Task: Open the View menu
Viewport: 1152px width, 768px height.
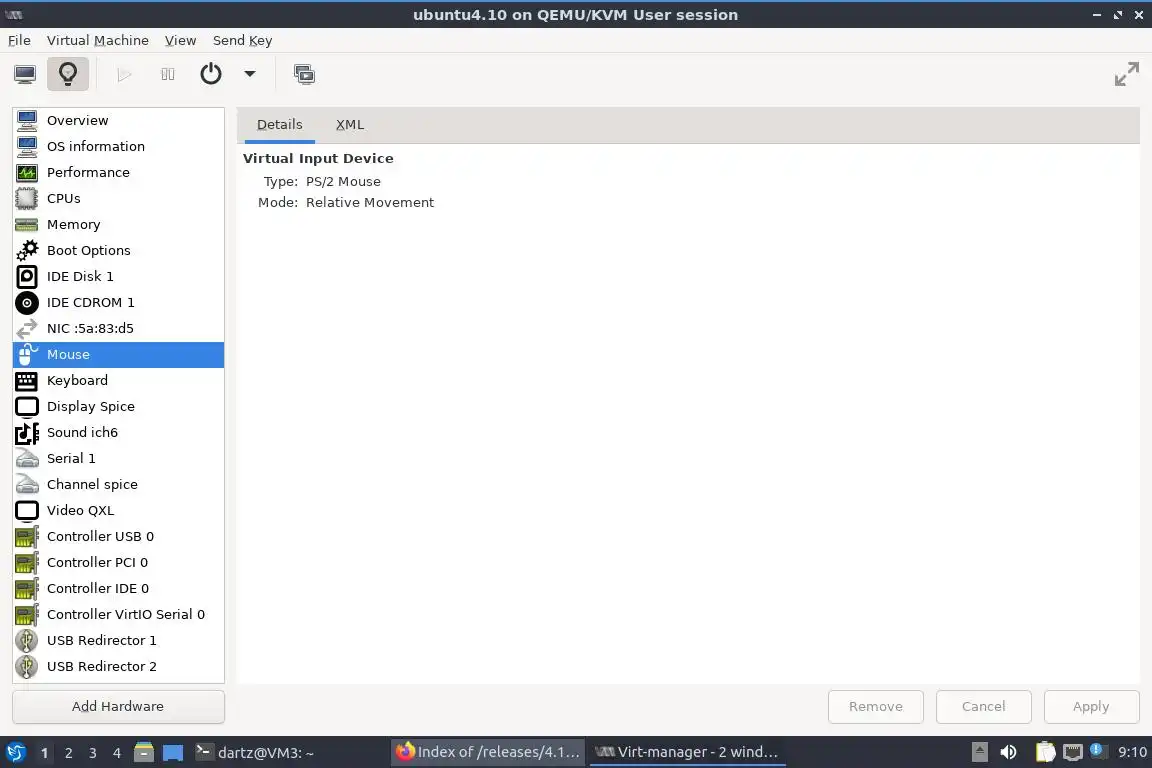Action: point(180,40)
